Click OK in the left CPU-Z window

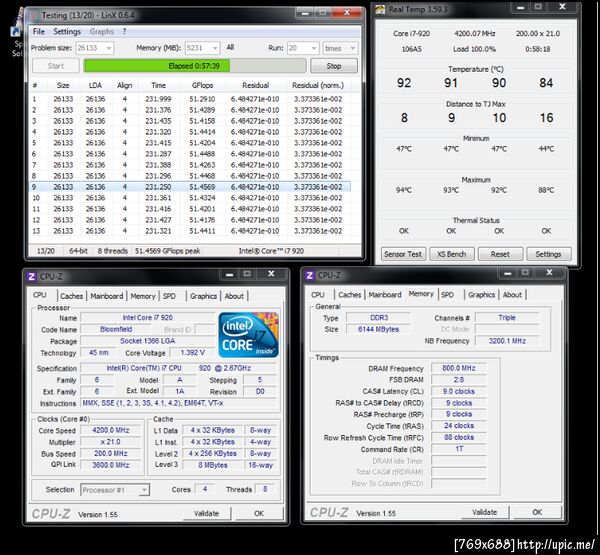coord(259,514)
